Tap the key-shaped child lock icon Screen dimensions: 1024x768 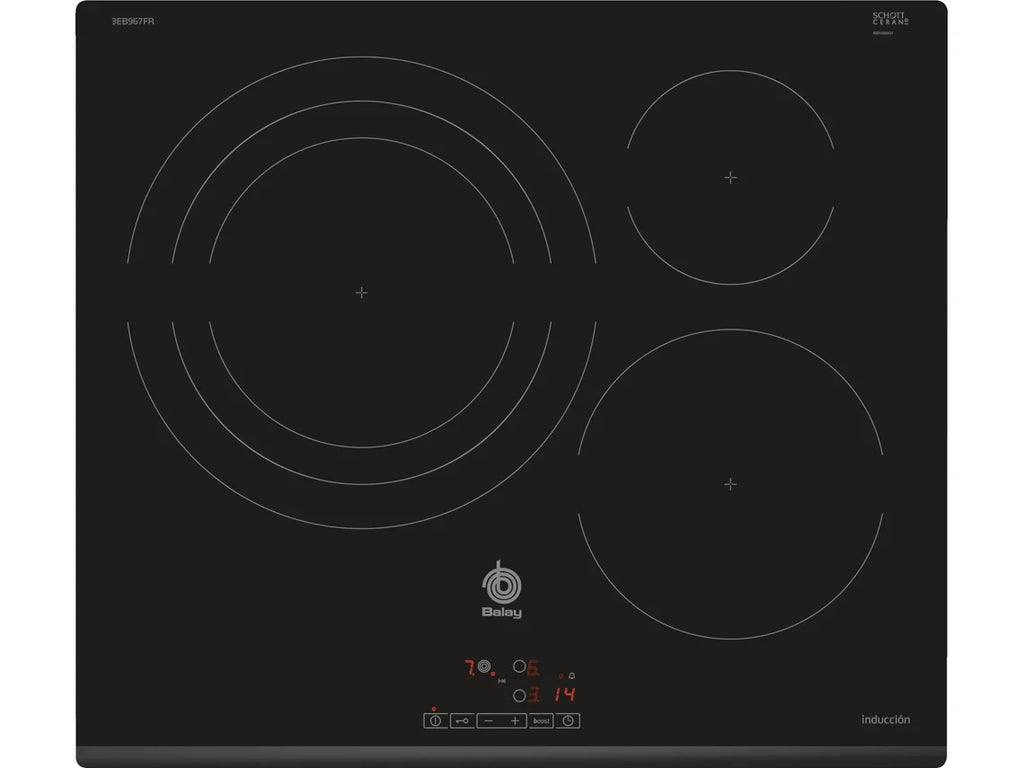click(x=462, y=720)
